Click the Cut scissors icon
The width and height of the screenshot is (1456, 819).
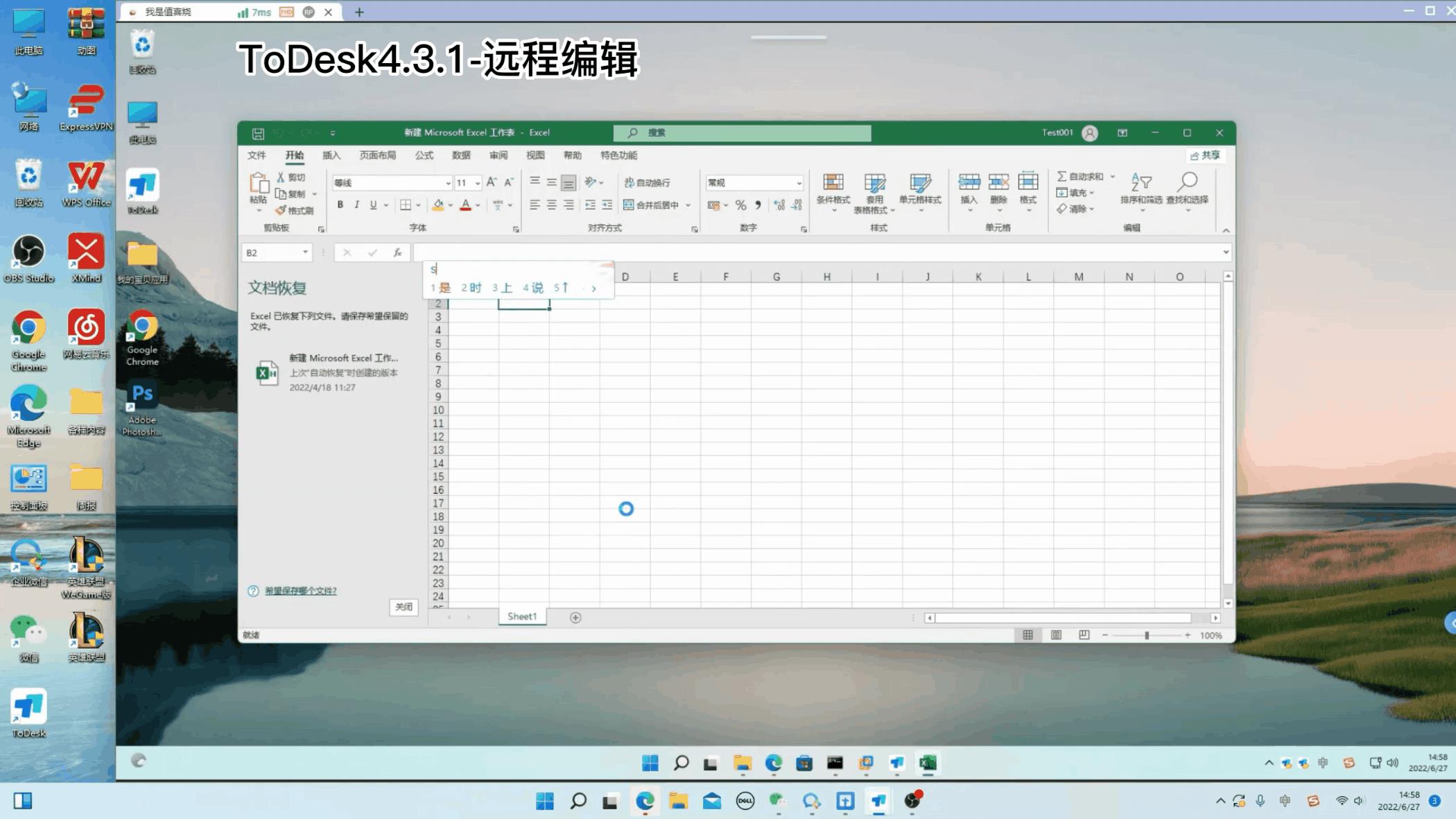tap(281, 178)
